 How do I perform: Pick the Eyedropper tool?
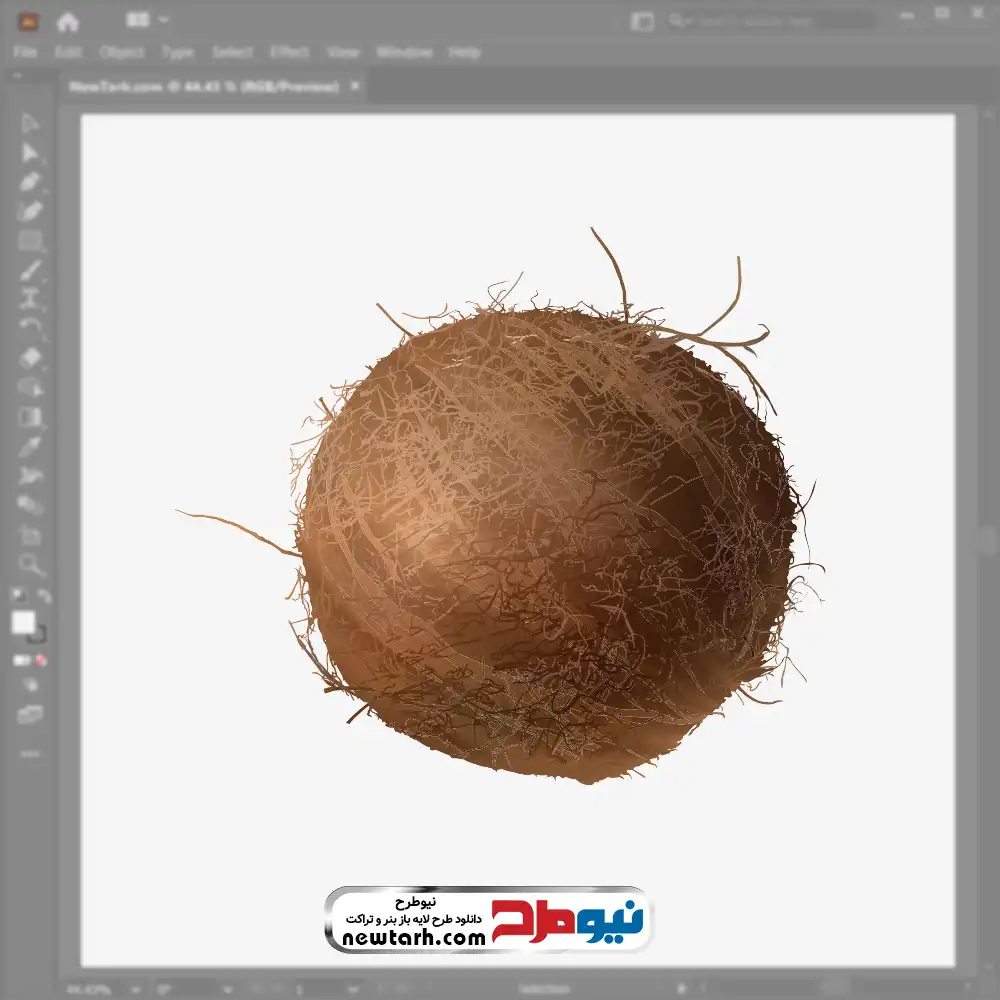(x=30, y=446)
